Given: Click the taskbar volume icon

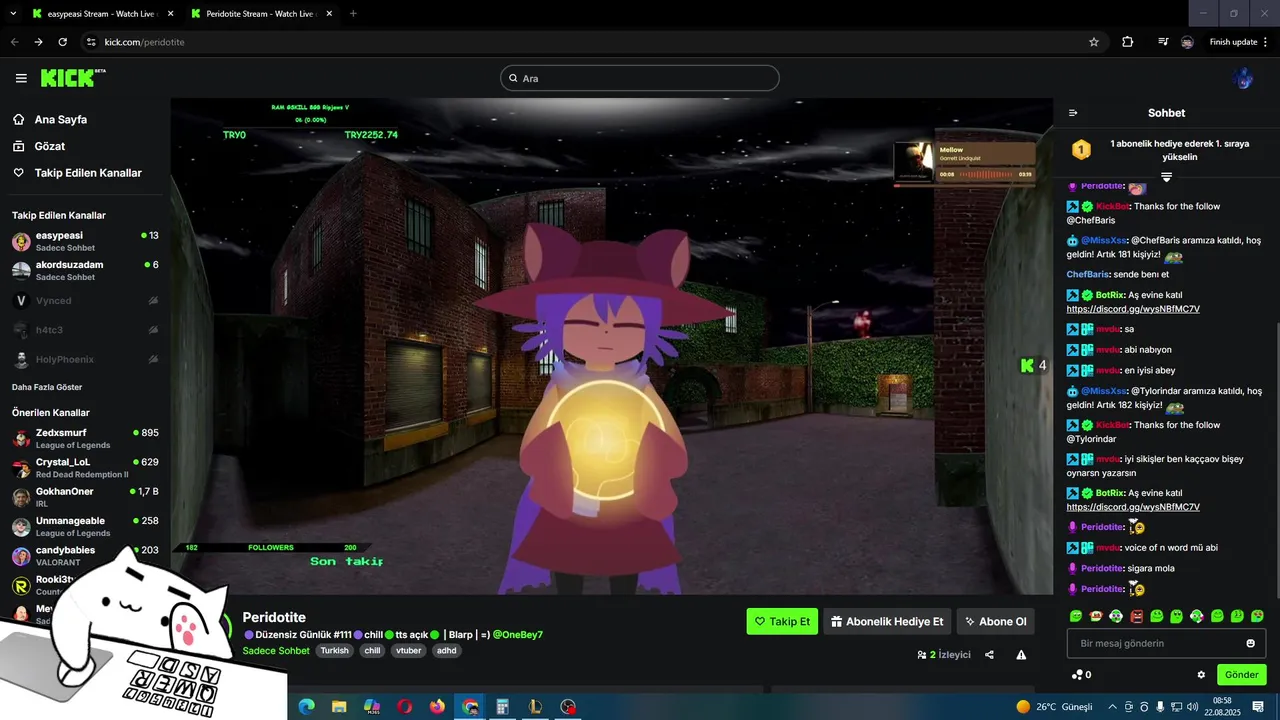Looking at the screenshot, I should point(1192,707).
